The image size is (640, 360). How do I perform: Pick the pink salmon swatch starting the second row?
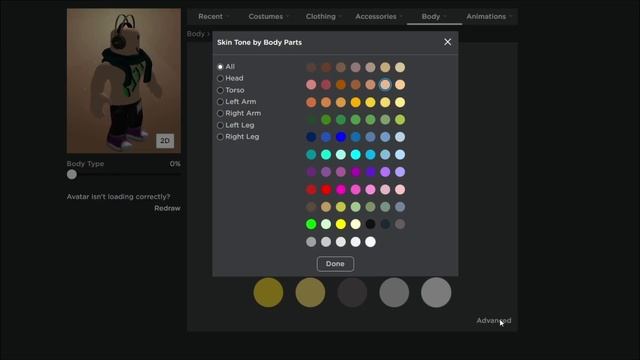311,84
